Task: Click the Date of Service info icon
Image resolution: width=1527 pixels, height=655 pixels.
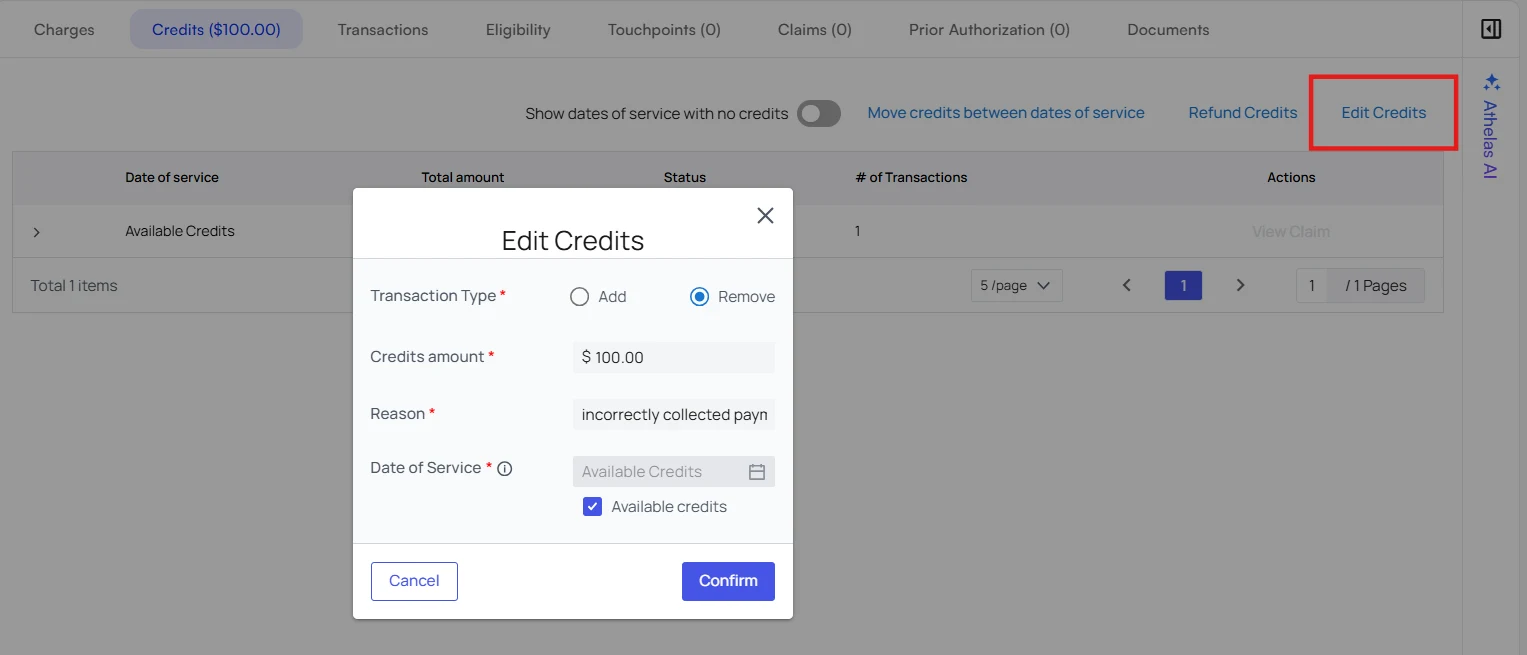Action: 505,468
